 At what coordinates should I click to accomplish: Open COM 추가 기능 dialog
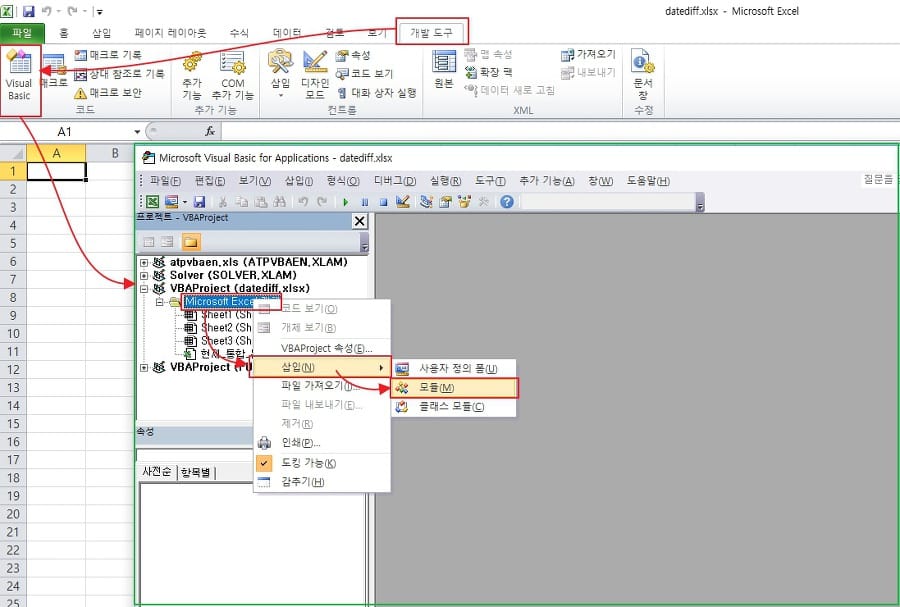[232, 76]
